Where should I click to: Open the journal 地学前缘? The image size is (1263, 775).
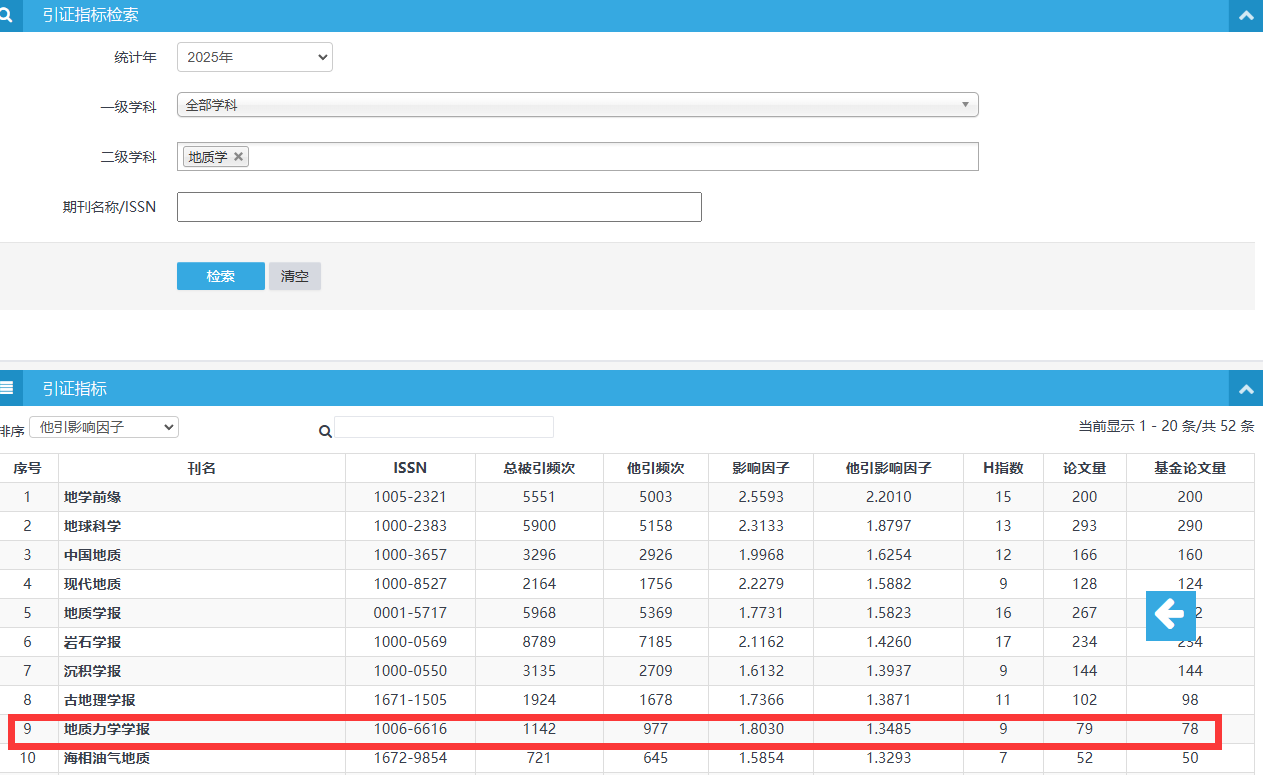(x=92, y=497)
